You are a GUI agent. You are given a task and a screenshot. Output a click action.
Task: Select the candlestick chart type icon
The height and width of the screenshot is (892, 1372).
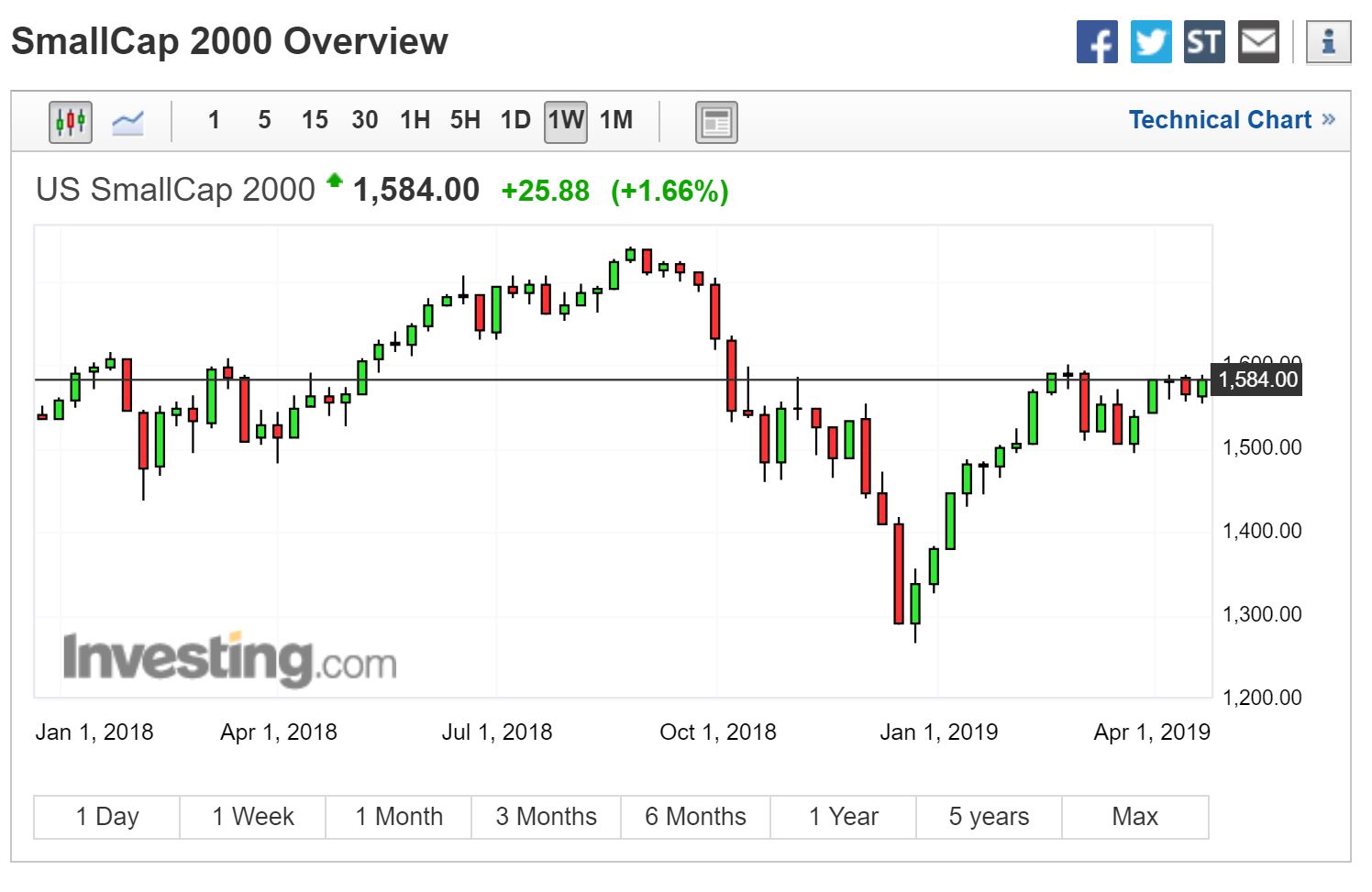pos(70,121)
